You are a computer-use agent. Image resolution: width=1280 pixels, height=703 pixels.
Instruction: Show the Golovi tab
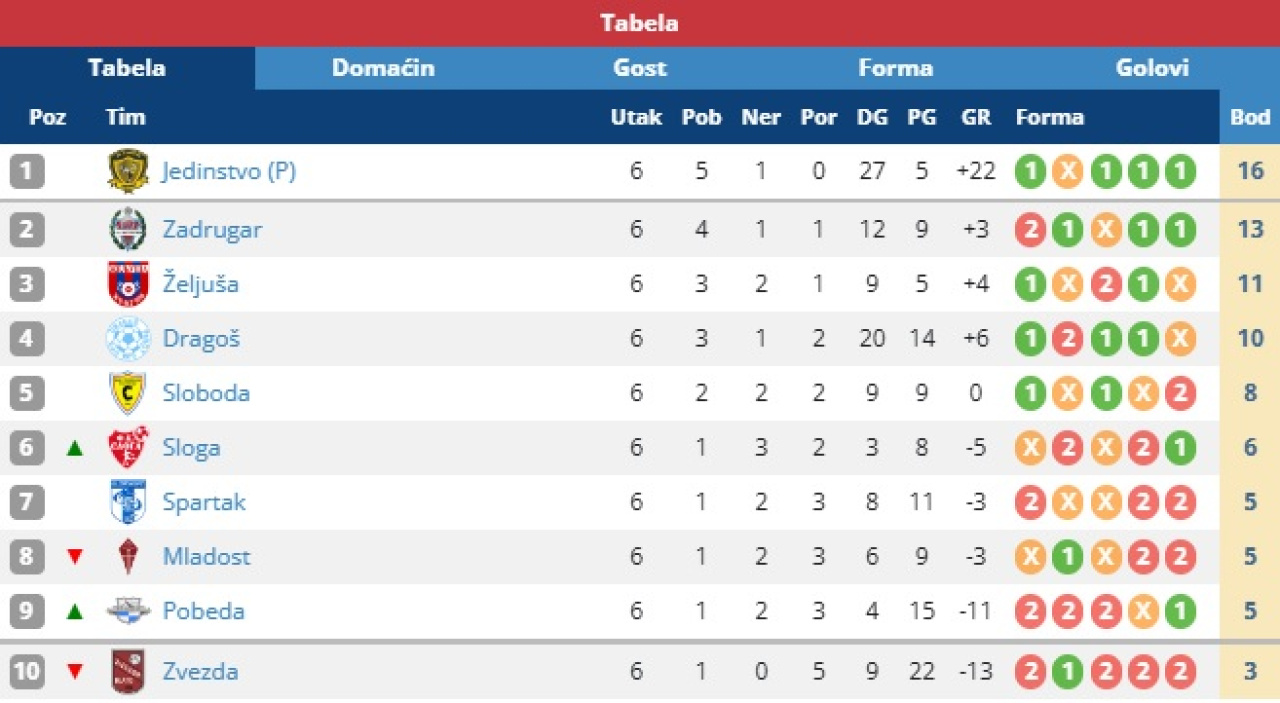pos(1152,68)
